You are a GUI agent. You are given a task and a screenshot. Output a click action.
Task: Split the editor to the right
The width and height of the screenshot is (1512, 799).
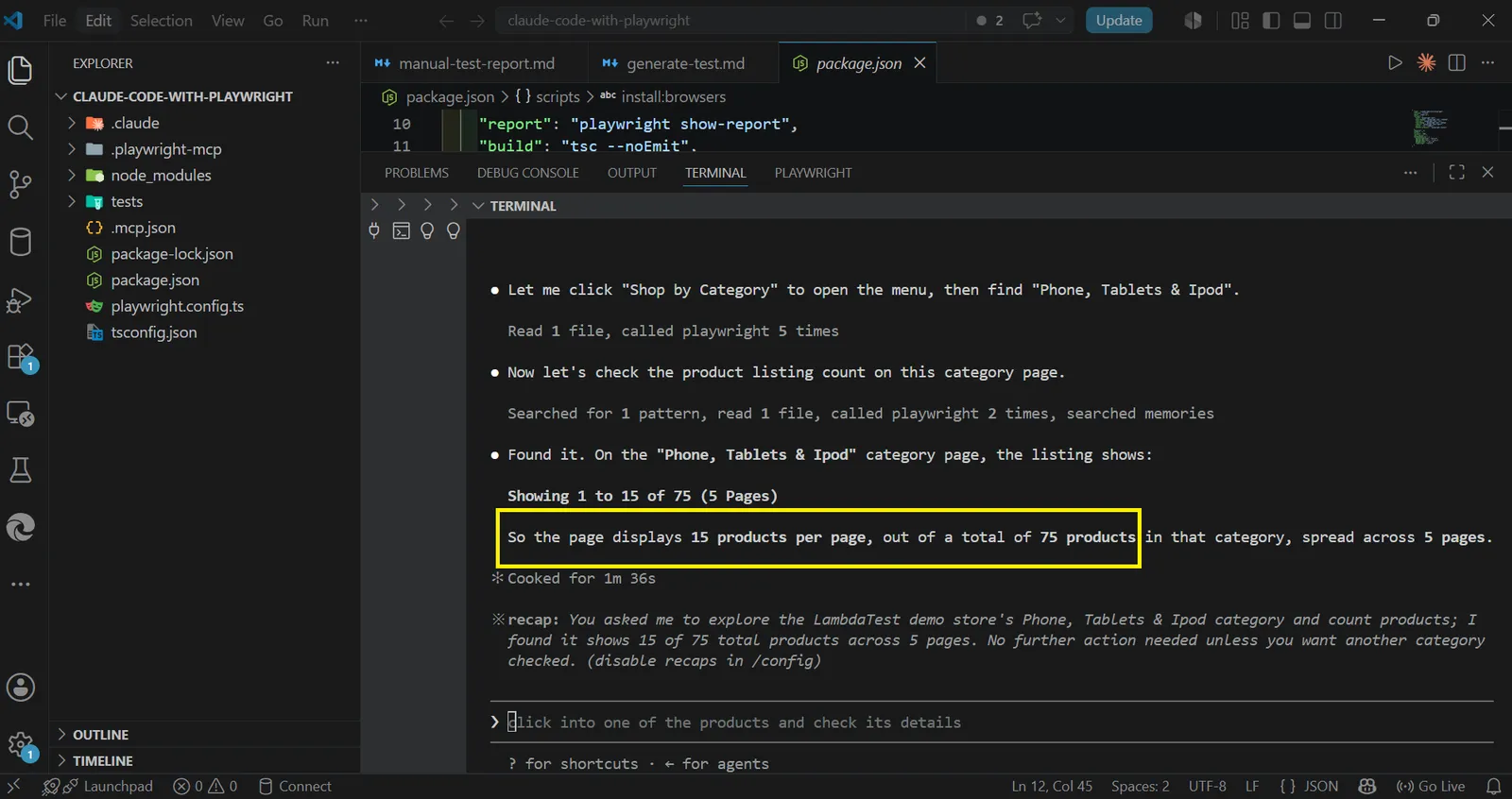1457,62
